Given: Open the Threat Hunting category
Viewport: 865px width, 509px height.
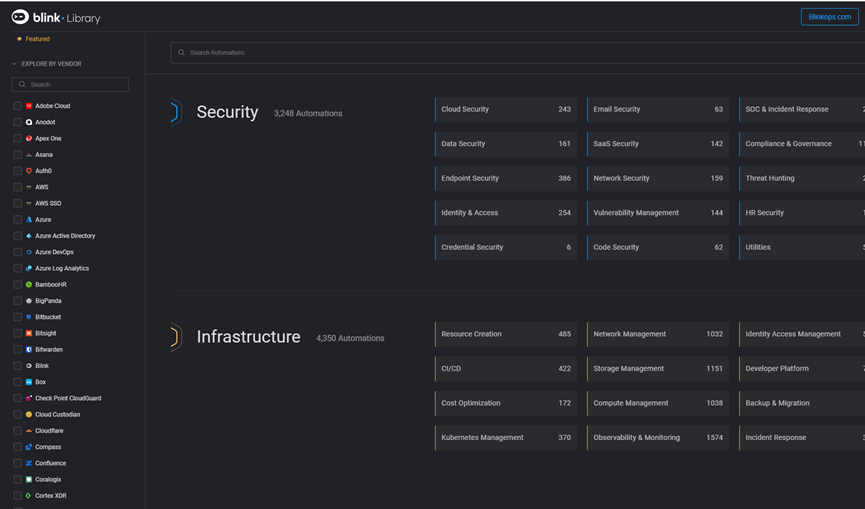Looking at the screenshot, I should 802,178.
